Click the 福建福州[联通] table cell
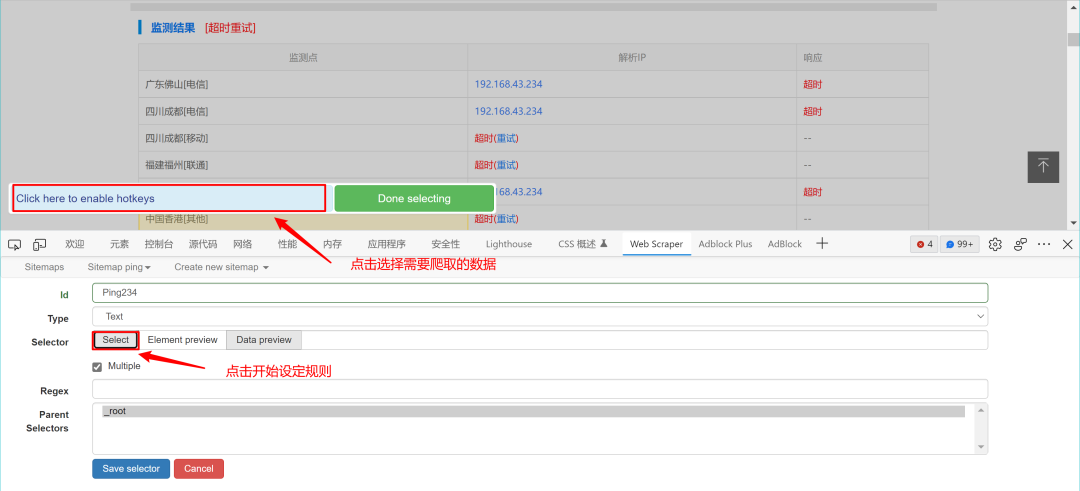 [303, 165]
